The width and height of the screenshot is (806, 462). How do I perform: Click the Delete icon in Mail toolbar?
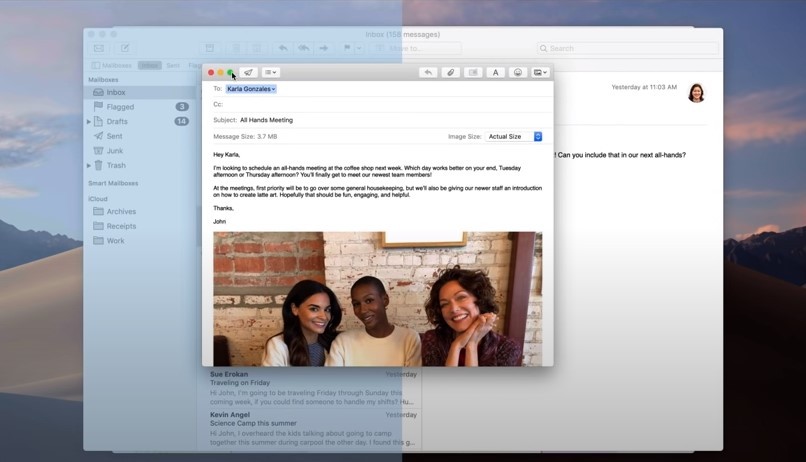tap(236, 48)
